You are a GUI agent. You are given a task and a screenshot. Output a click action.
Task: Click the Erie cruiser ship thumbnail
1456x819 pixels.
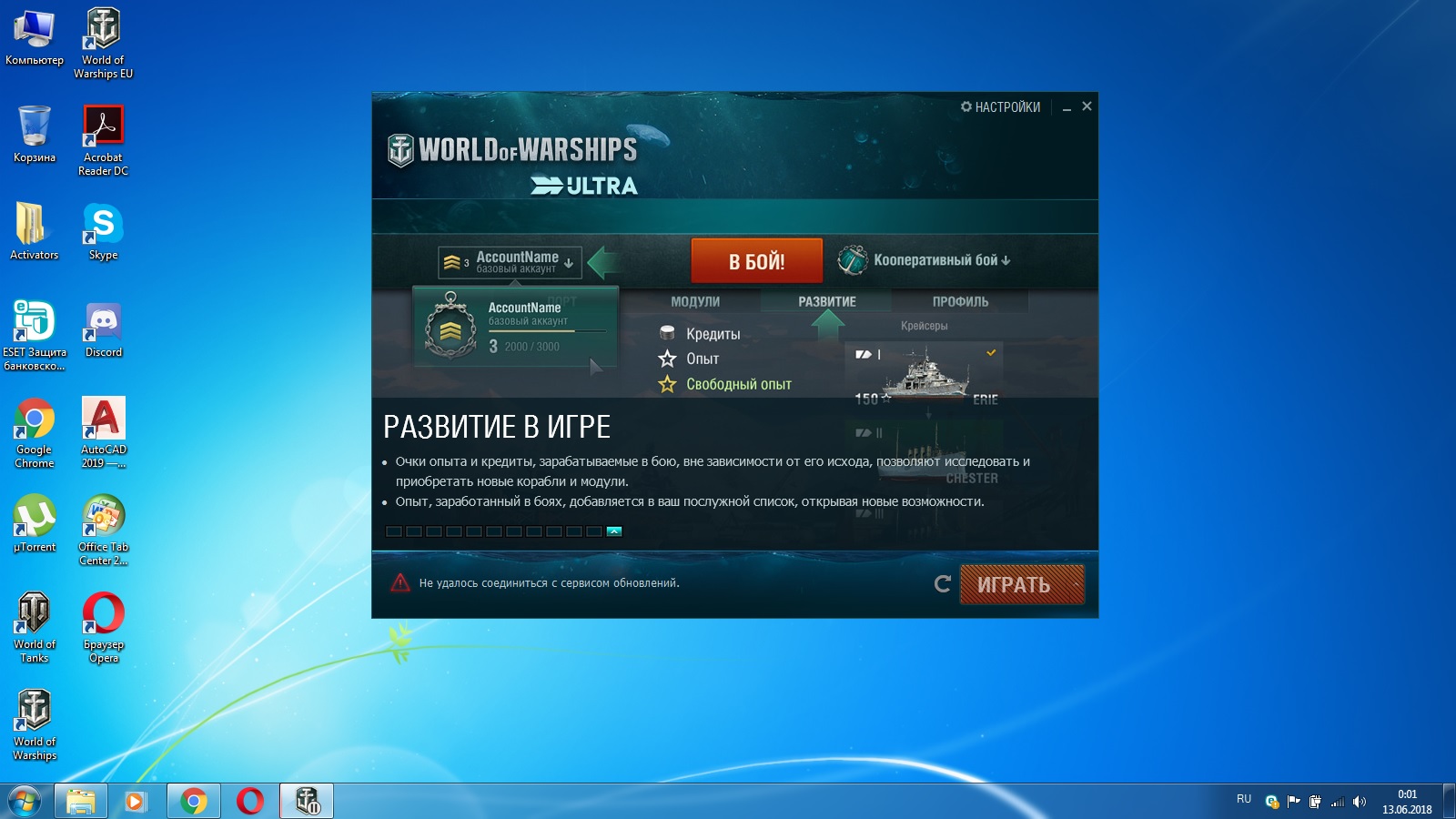tap(925, 374)
